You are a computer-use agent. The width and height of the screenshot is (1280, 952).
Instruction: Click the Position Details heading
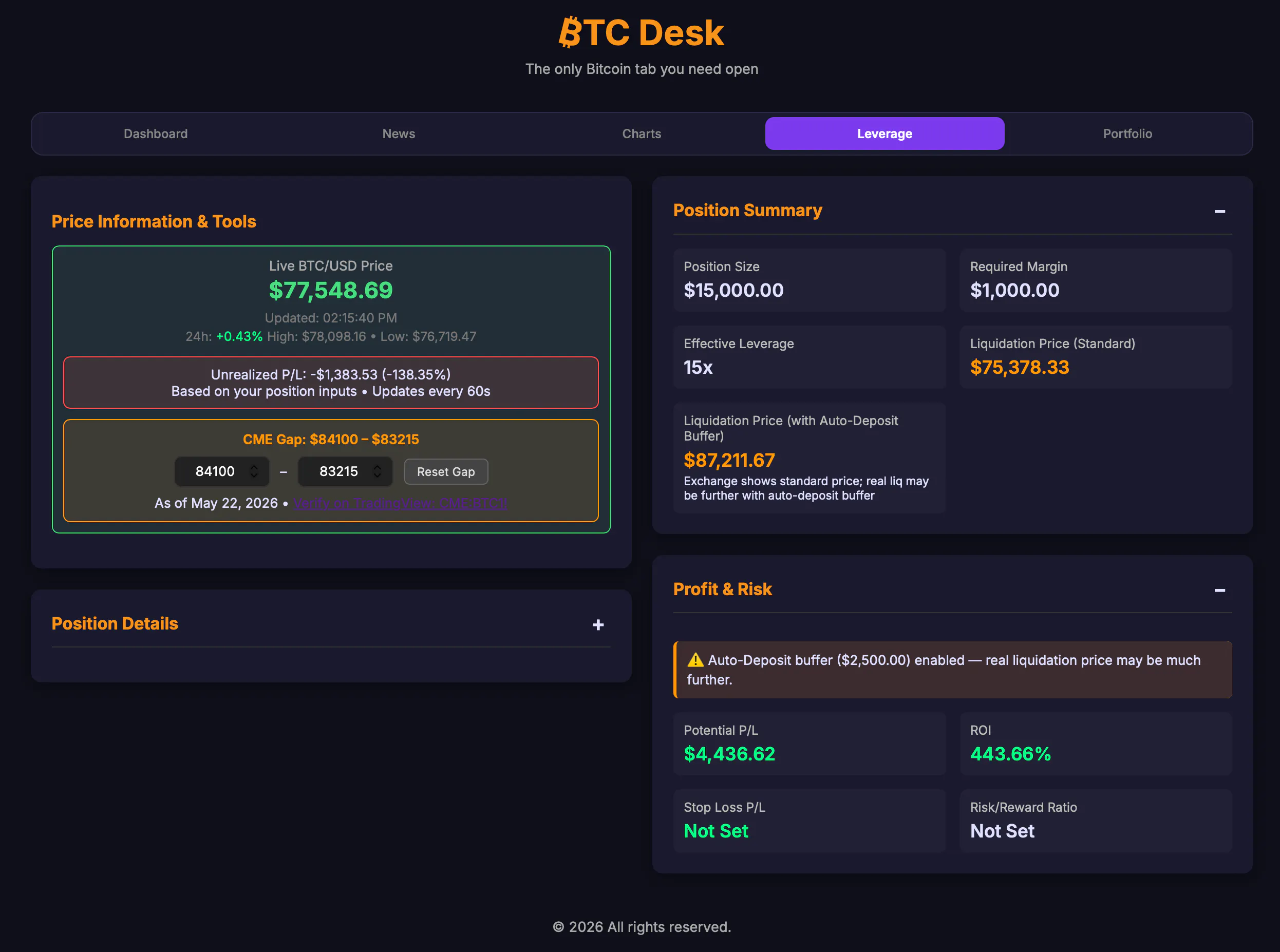(115, 623)
